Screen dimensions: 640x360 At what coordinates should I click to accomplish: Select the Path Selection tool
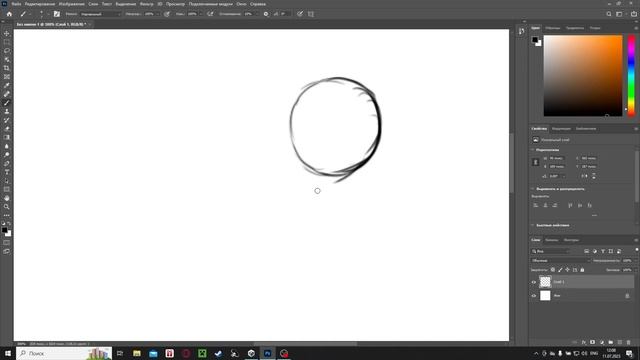pyautogui.click(x=7, y=181)
